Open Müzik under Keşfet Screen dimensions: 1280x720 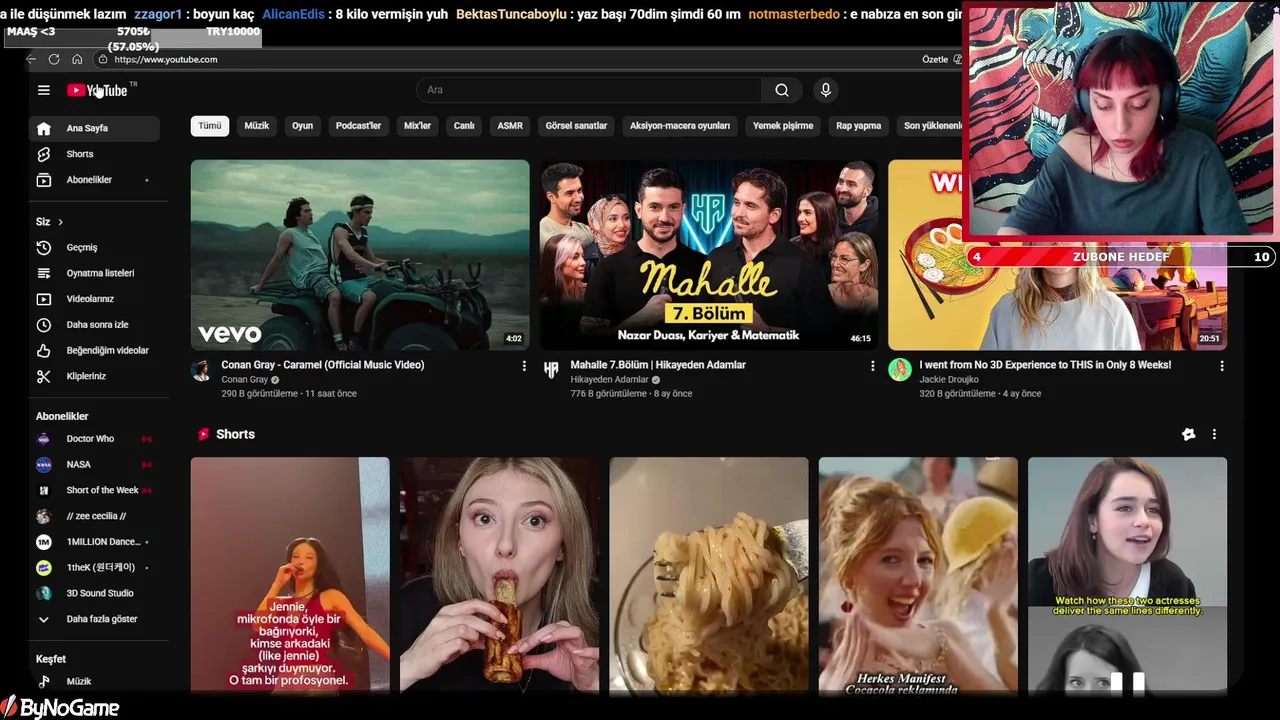click(x=94, y=681)
